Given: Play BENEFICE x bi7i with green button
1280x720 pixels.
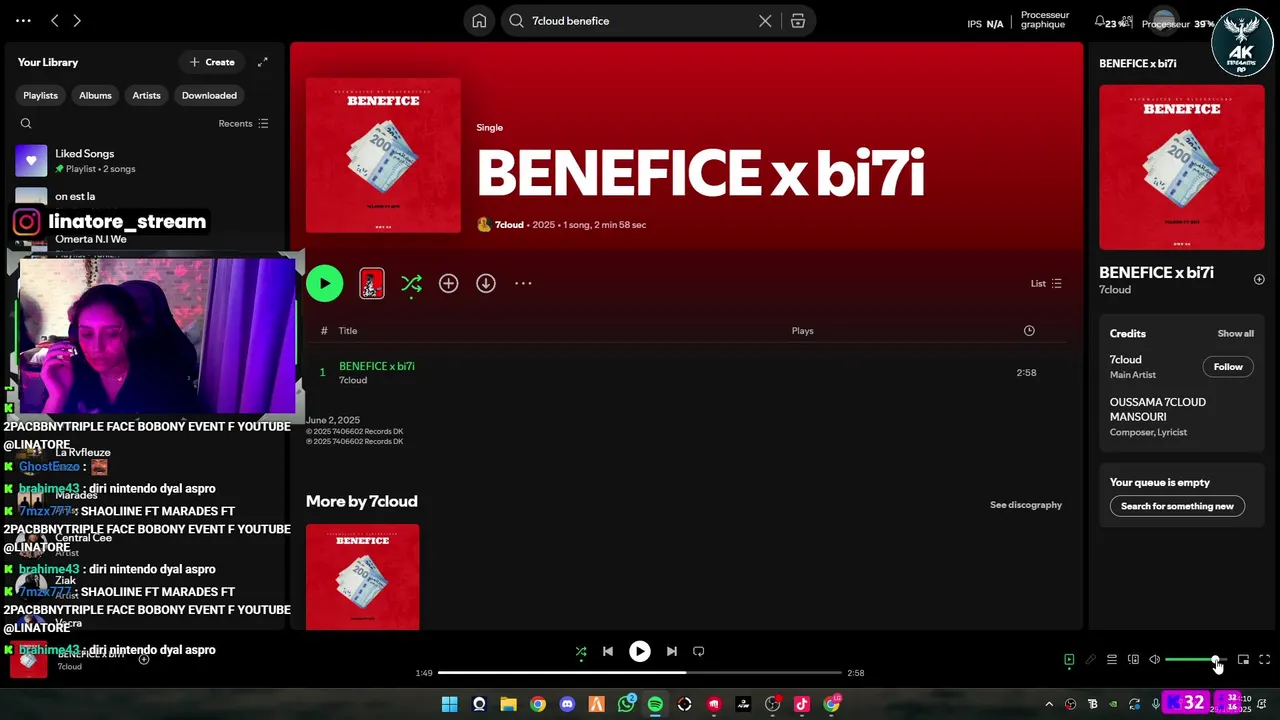Looking at the screenshot, I should [x=324, y=284].
